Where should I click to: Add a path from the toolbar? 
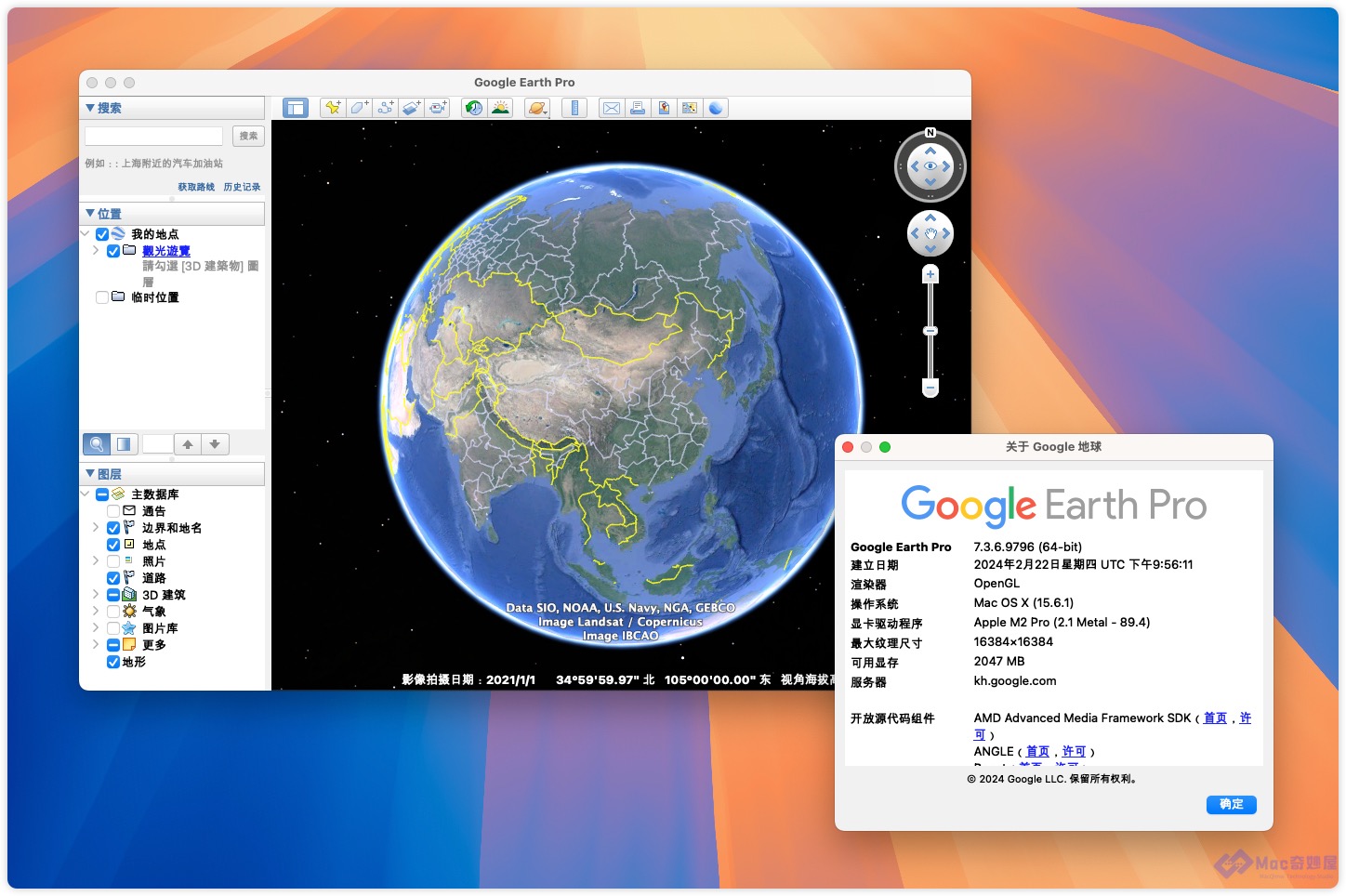point(385,108)
